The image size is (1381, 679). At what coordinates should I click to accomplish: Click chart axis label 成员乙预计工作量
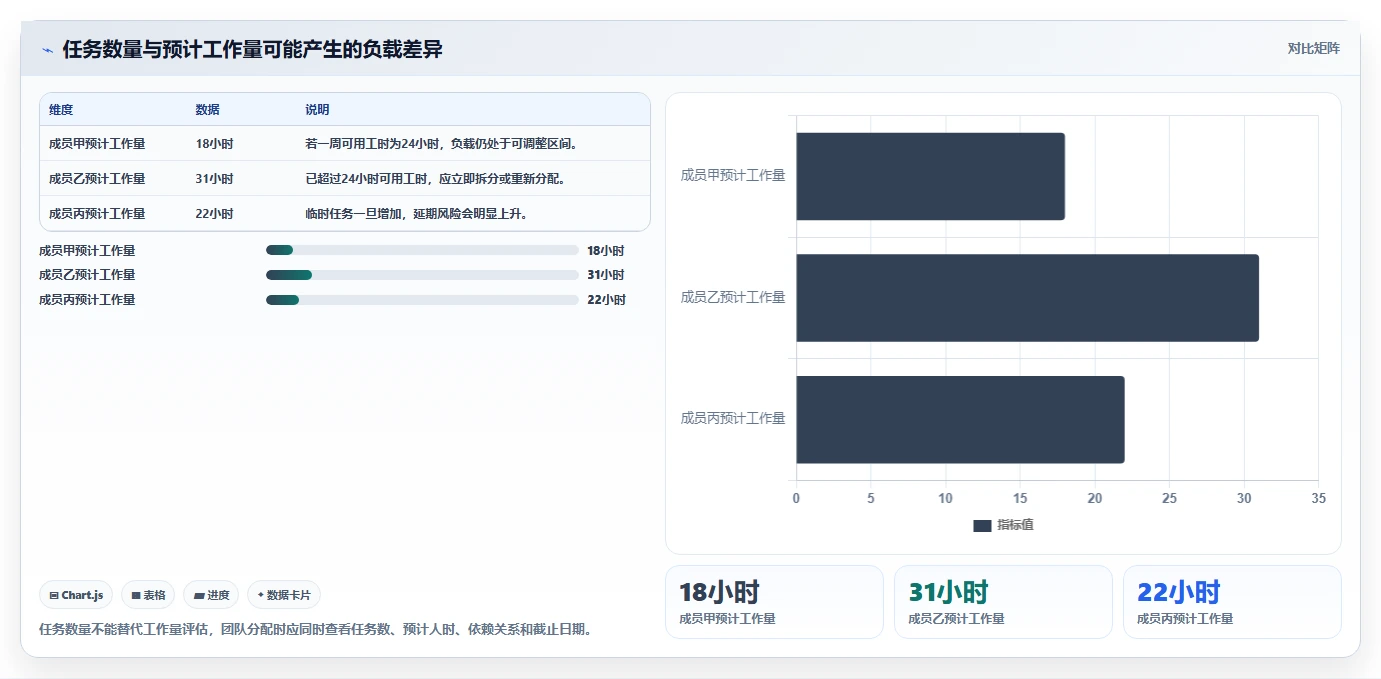733,298
